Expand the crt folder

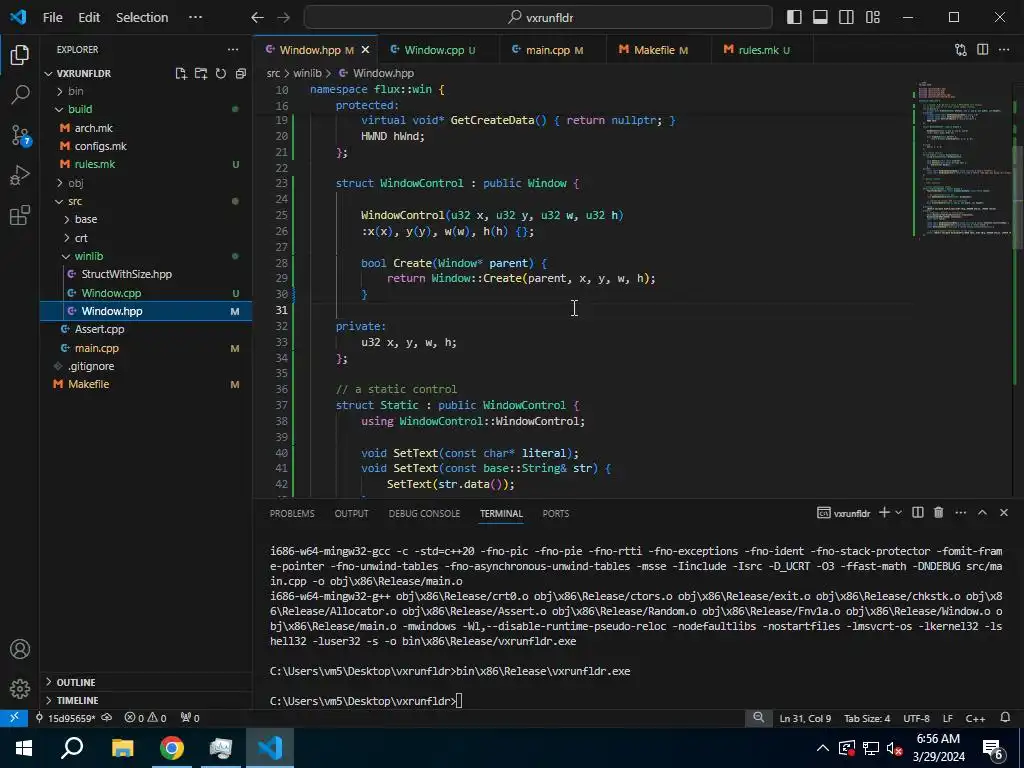pyautogui.click(x=146, y=238)
